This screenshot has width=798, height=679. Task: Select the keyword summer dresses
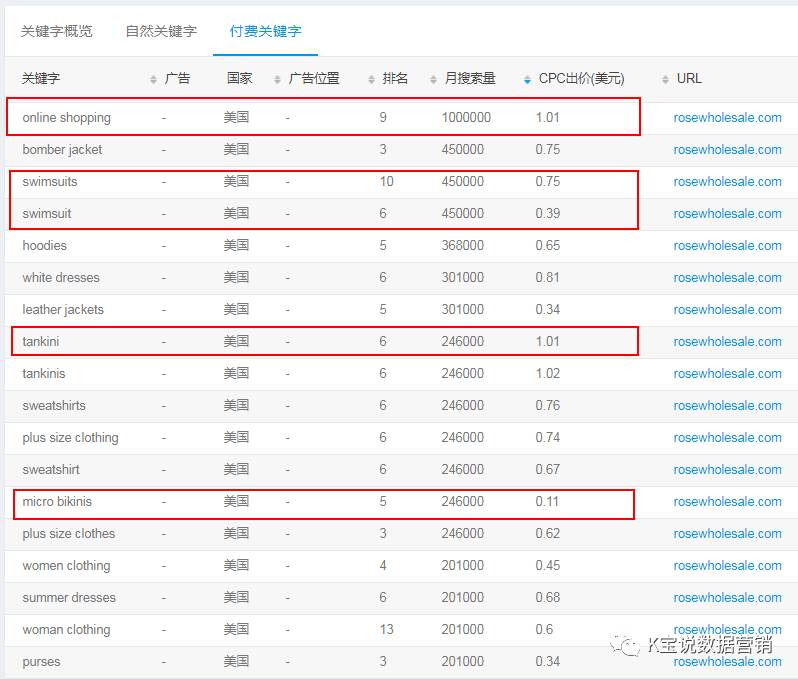click(x=69, y=598)
